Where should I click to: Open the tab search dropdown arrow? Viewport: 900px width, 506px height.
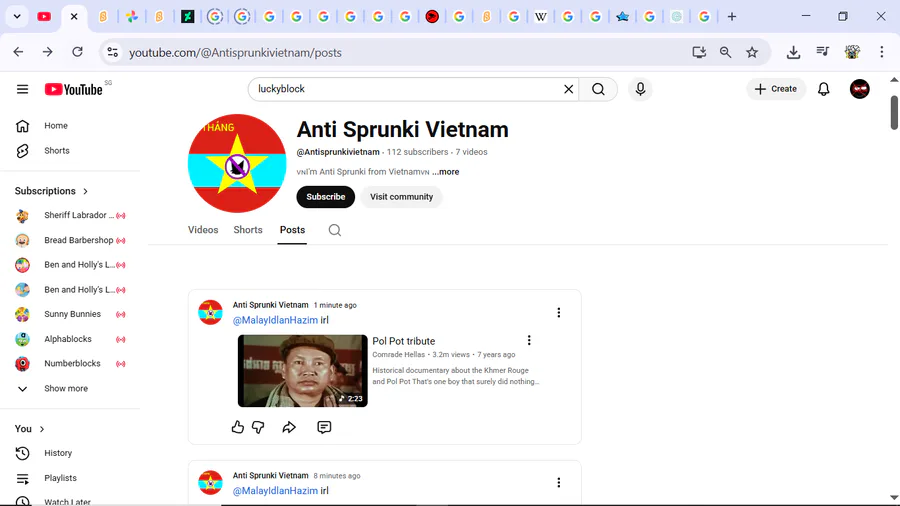pos(17,17)
